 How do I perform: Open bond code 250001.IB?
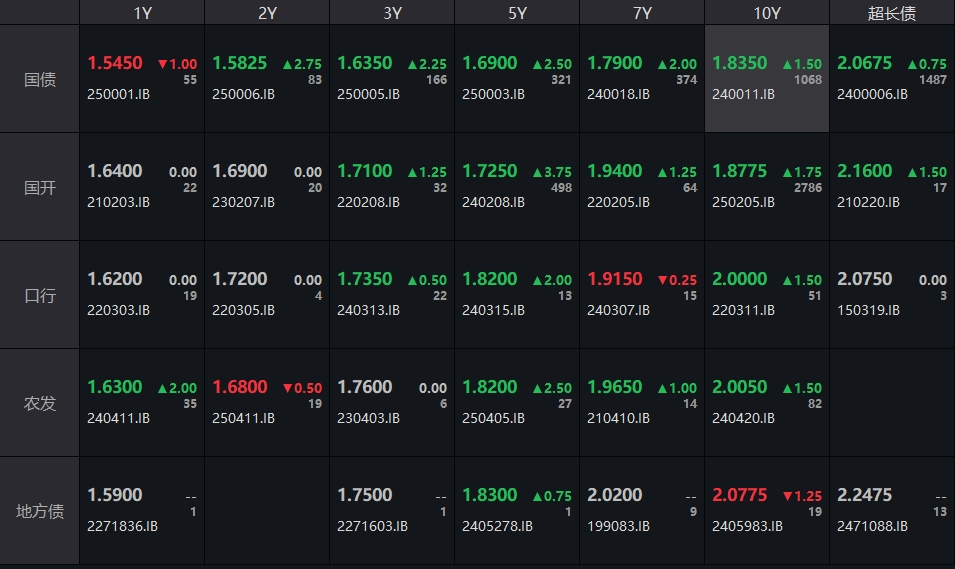[118, 94]
